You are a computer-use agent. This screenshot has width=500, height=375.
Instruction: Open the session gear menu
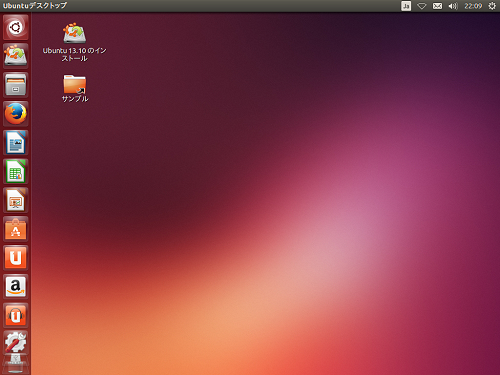(492, 6)
